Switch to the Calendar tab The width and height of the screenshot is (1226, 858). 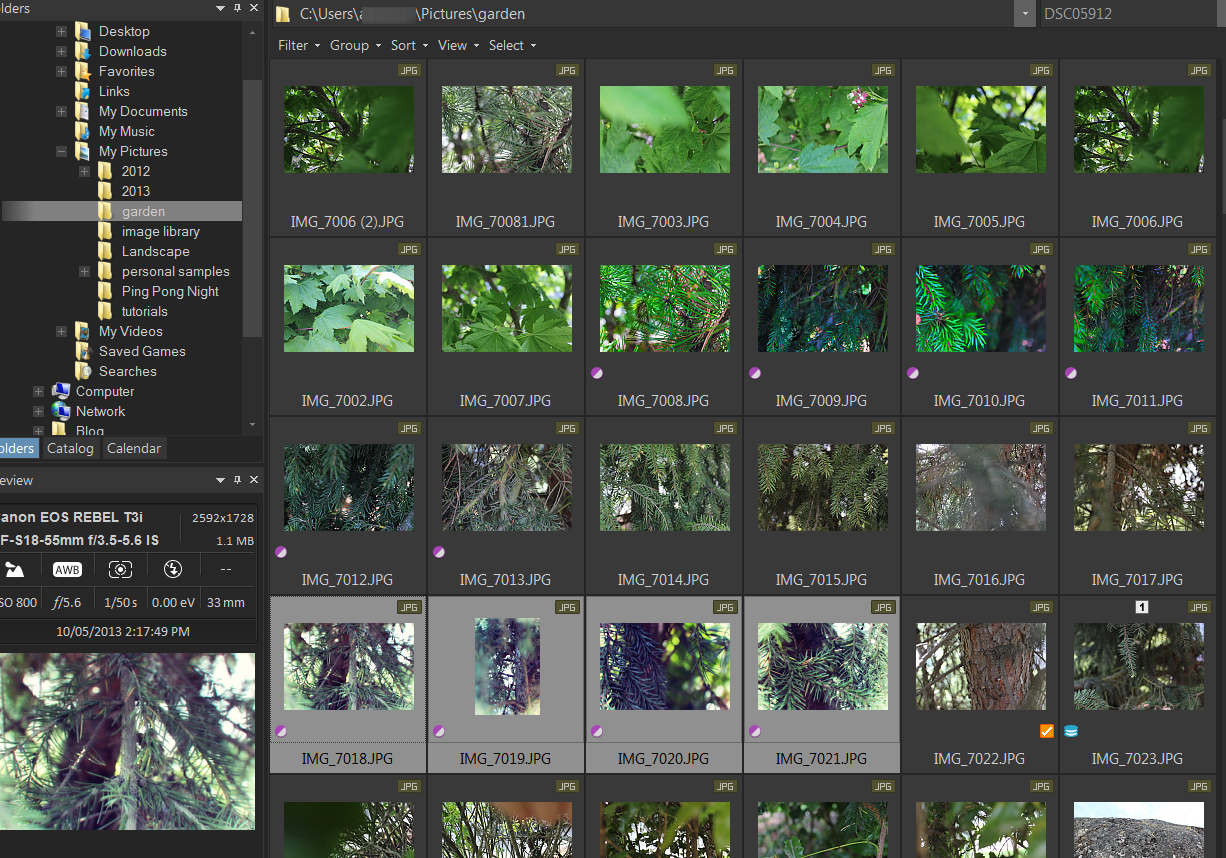point(134,448)
